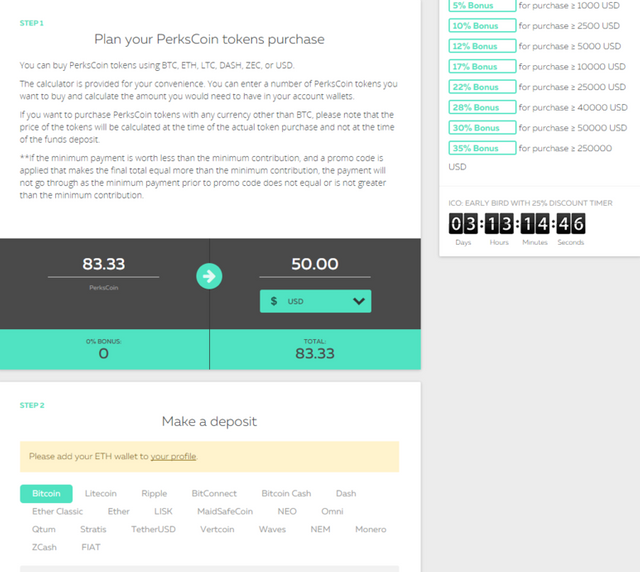Open the FIAT deposit tab
Image resolution: width=640 pixels, height=572 pixels.
pos(91,548)
